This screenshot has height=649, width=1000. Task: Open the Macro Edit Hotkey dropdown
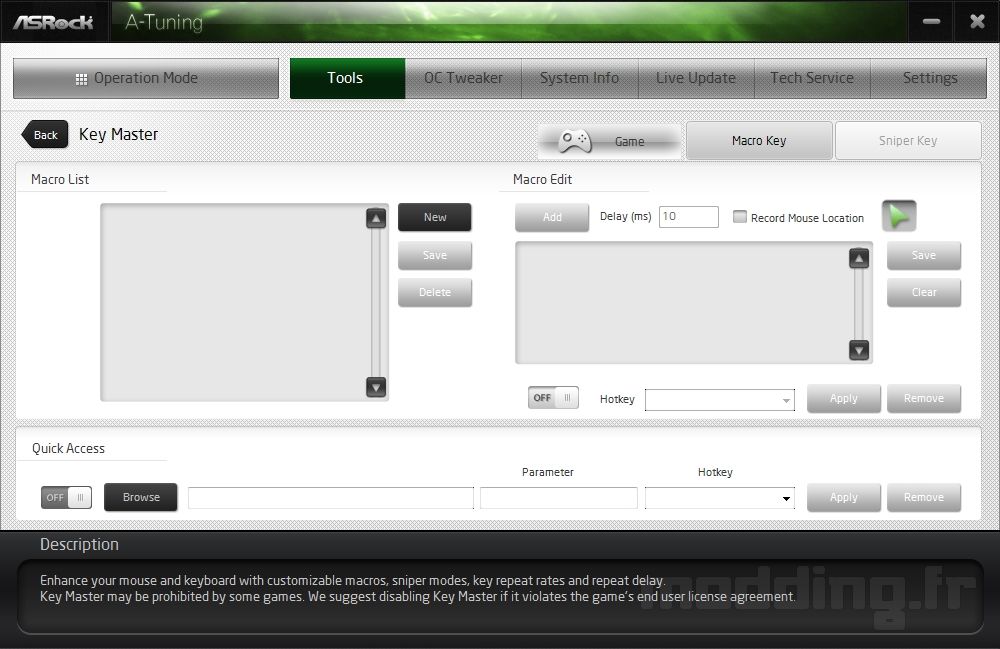tap(719, 400)
